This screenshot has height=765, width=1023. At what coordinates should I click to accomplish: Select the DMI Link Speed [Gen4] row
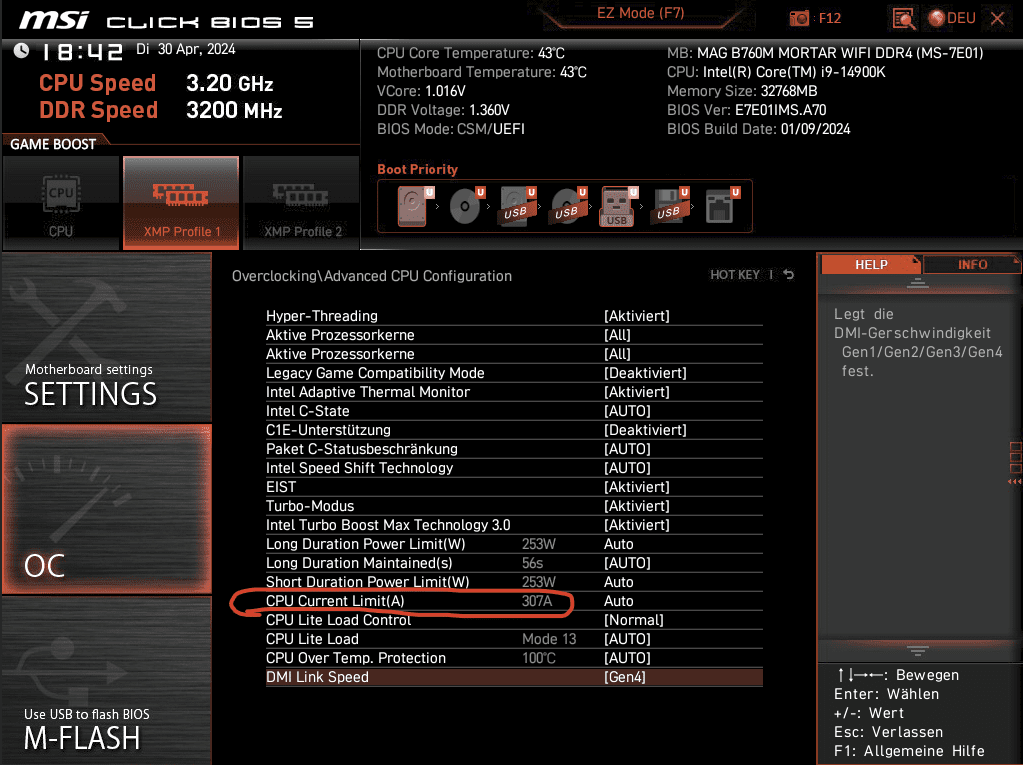tap(514, 677)
